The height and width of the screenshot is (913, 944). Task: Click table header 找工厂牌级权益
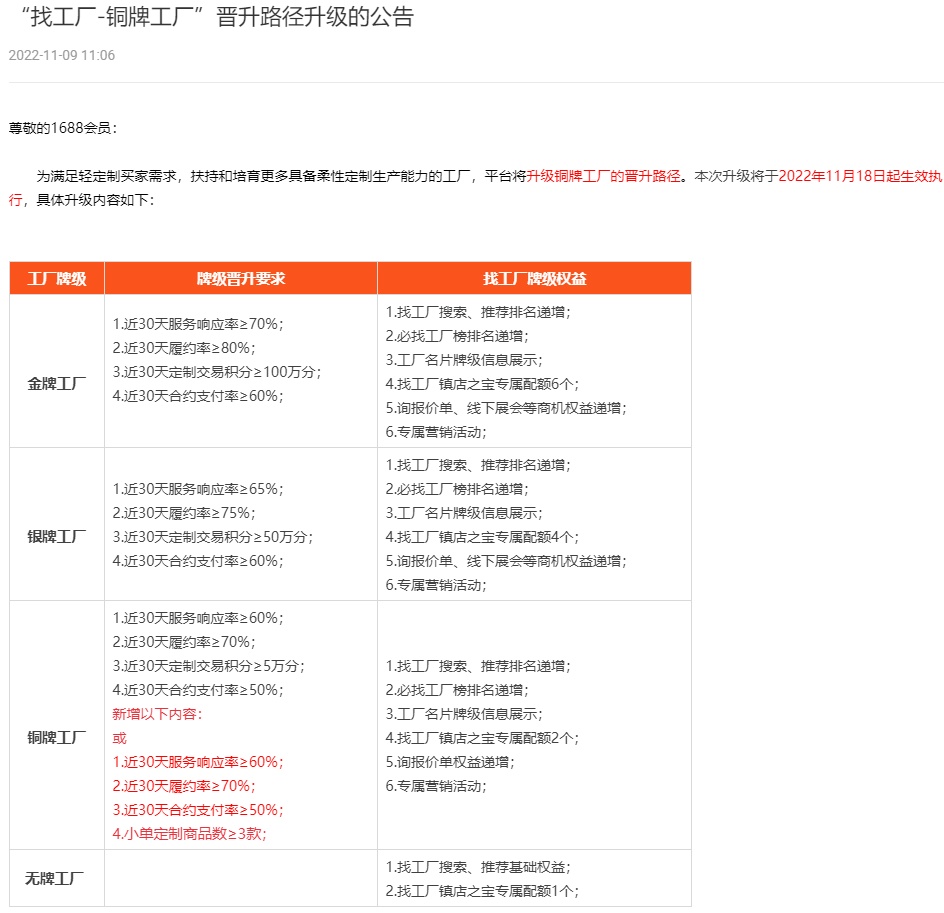coord(535,279)
